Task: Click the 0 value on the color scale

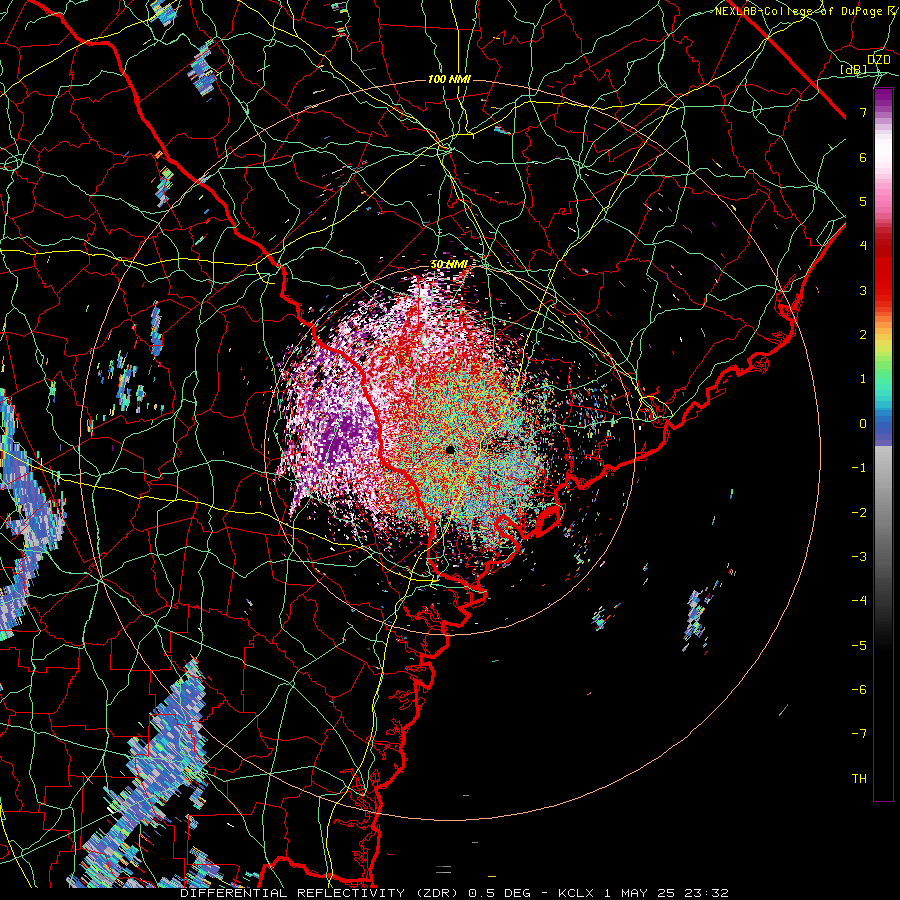Action: pyautogui.click(x=863, y=424)
